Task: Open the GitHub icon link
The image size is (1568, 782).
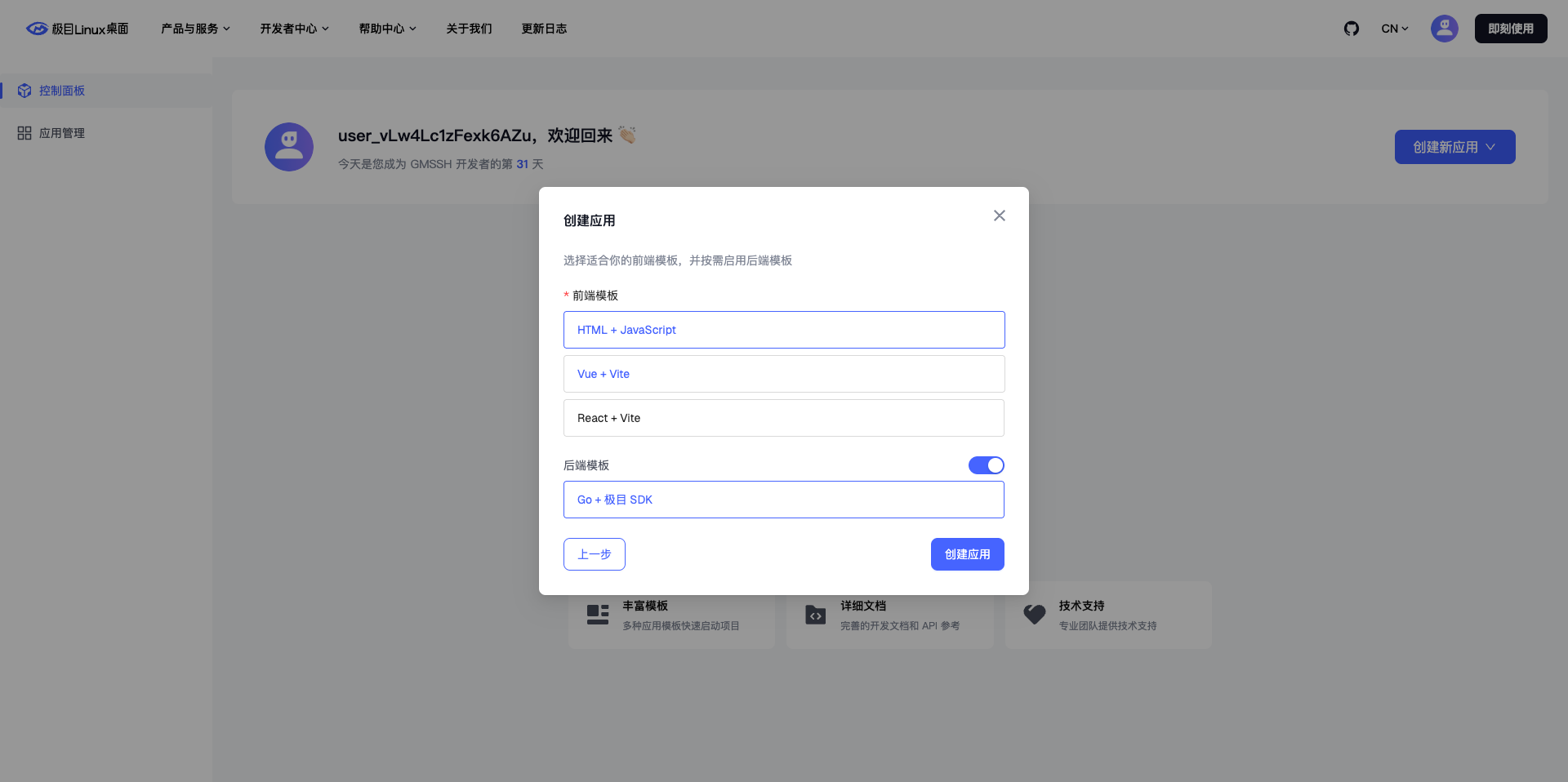Action: click(1352, 29)
